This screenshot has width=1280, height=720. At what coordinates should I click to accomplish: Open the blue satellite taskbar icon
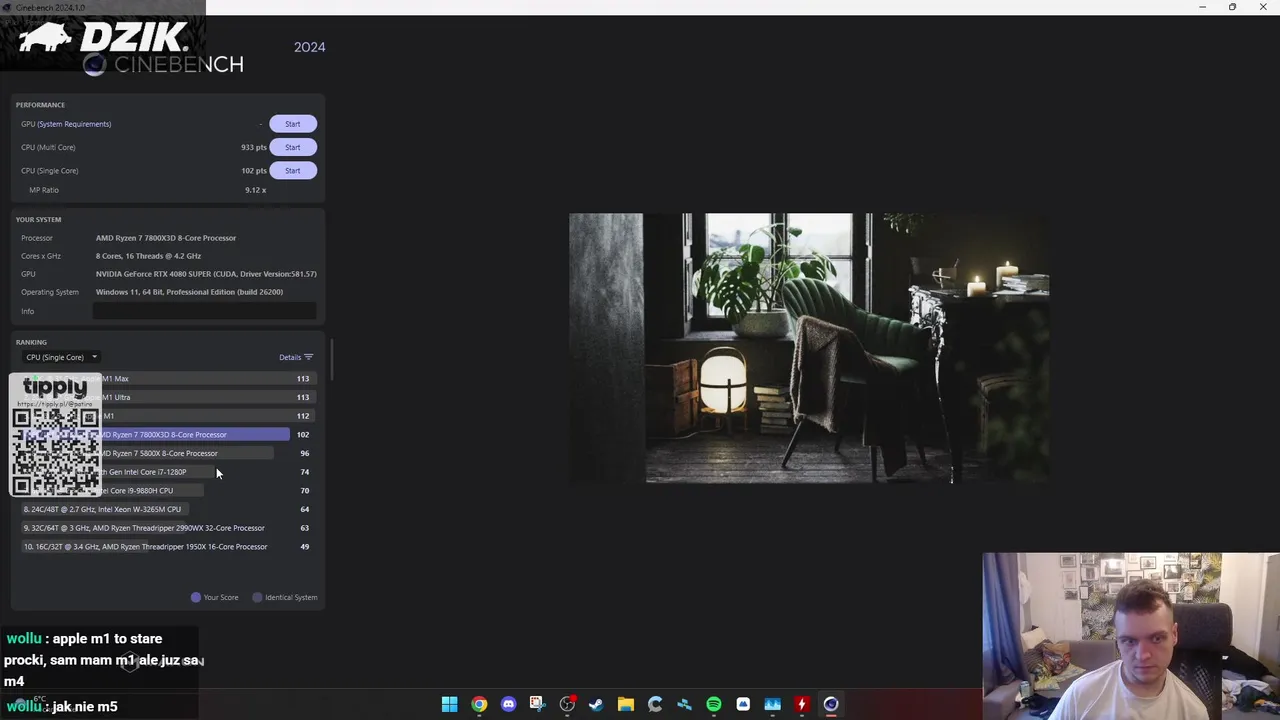684,704
